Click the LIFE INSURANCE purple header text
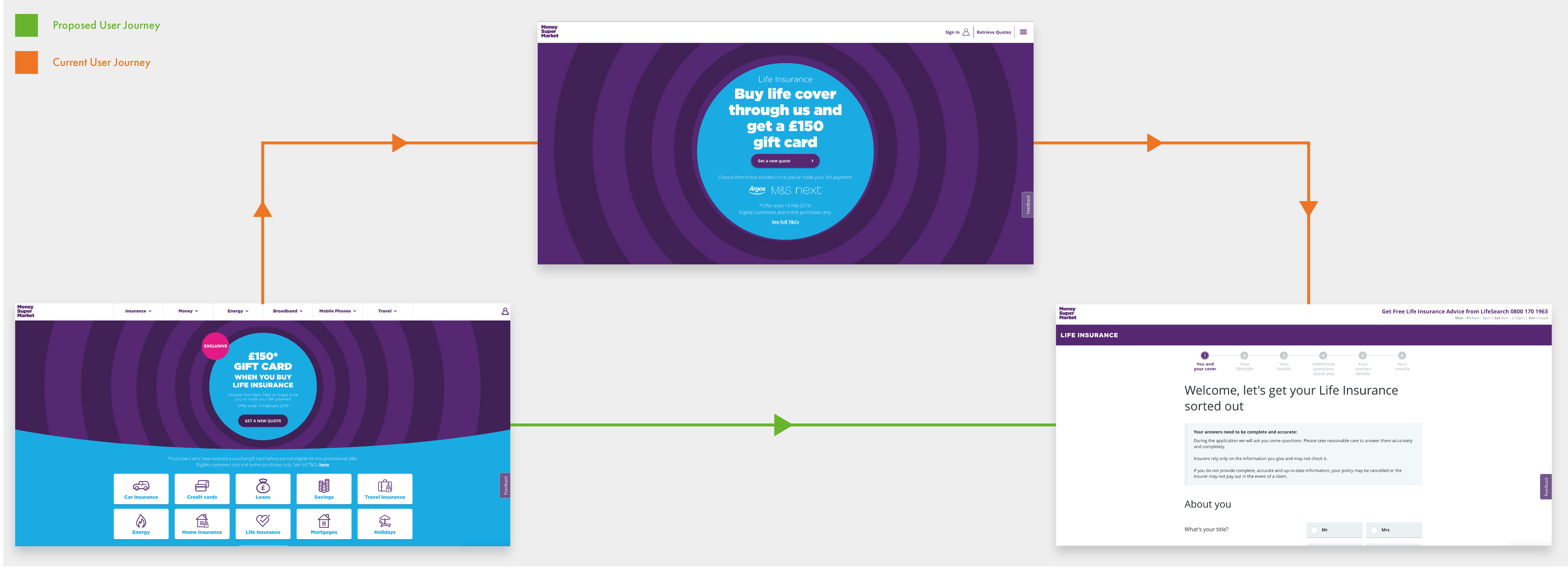 [1089, 335]
